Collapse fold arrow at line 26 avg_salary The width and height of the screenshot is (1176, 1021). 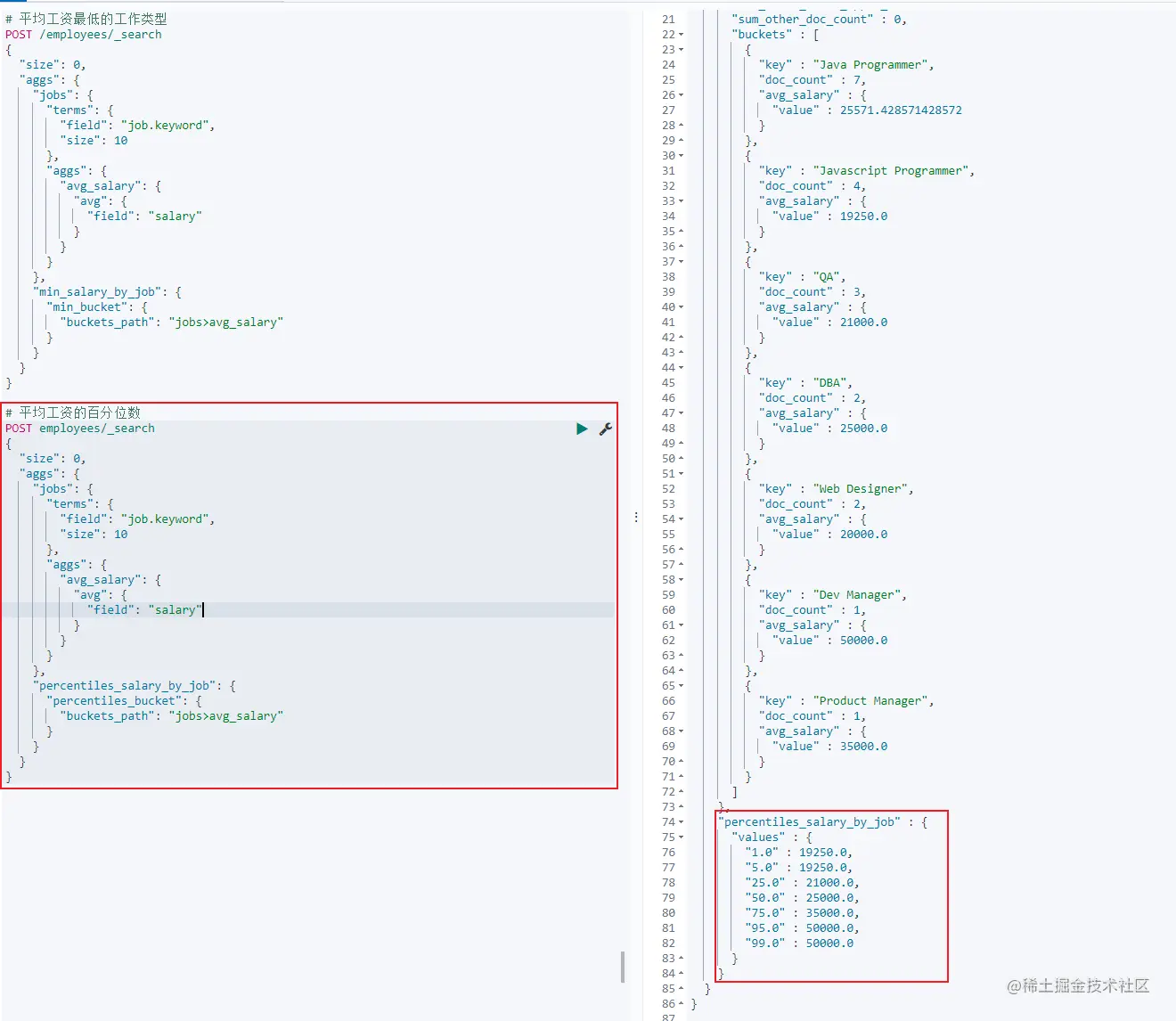coord(682,95)
